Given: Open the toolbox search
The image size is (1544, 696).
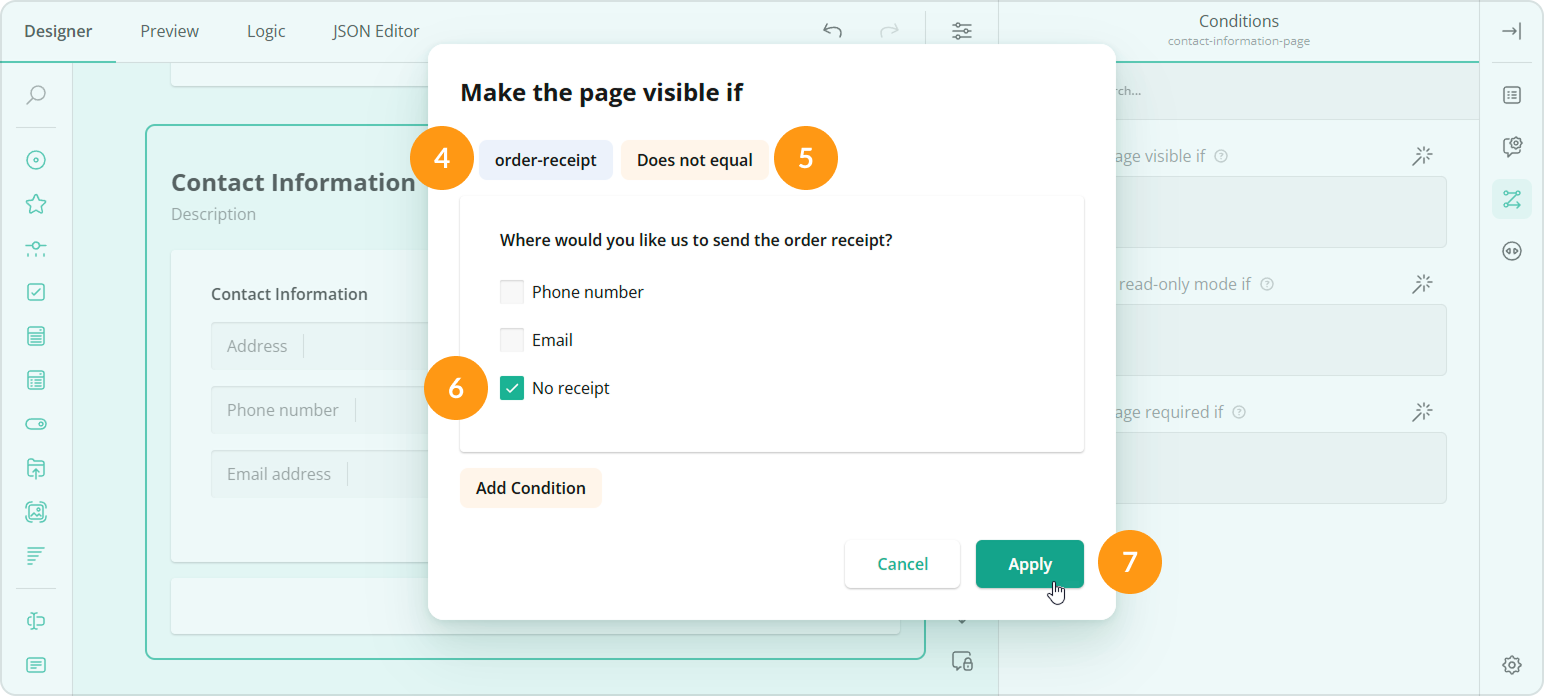Looking at the screenshot, I should click(x=35, y=94).
